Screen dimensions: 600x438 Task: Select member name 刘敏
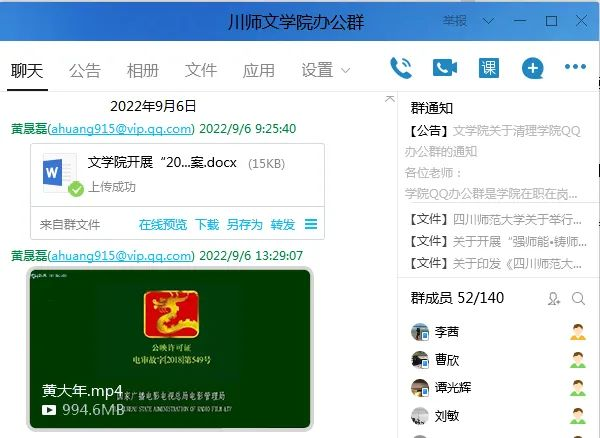447,416
